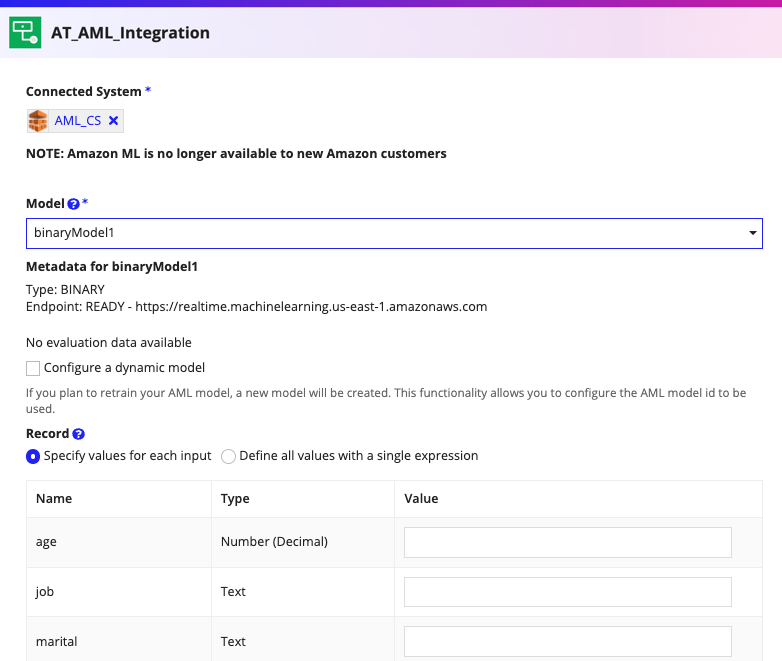782x661 pixels.
Task: Click No evaluation data available text
Action: tap(109, 343)
